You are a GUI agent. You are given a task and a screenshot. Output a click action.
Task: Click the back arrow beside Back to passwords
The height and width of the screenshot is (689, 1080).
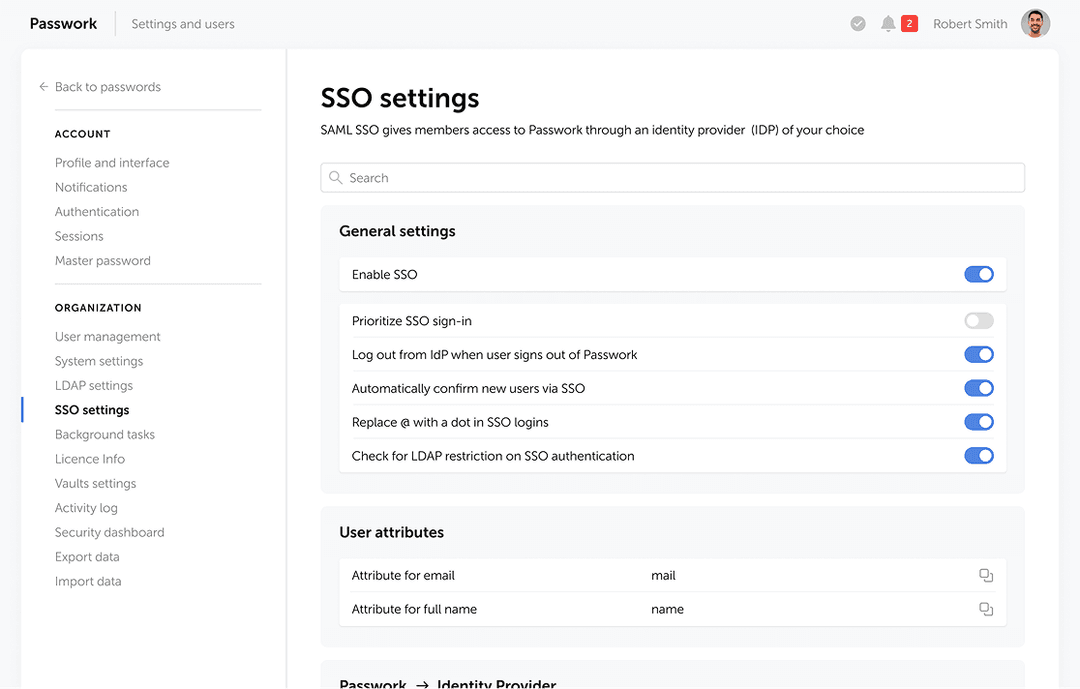click(43, 87)
